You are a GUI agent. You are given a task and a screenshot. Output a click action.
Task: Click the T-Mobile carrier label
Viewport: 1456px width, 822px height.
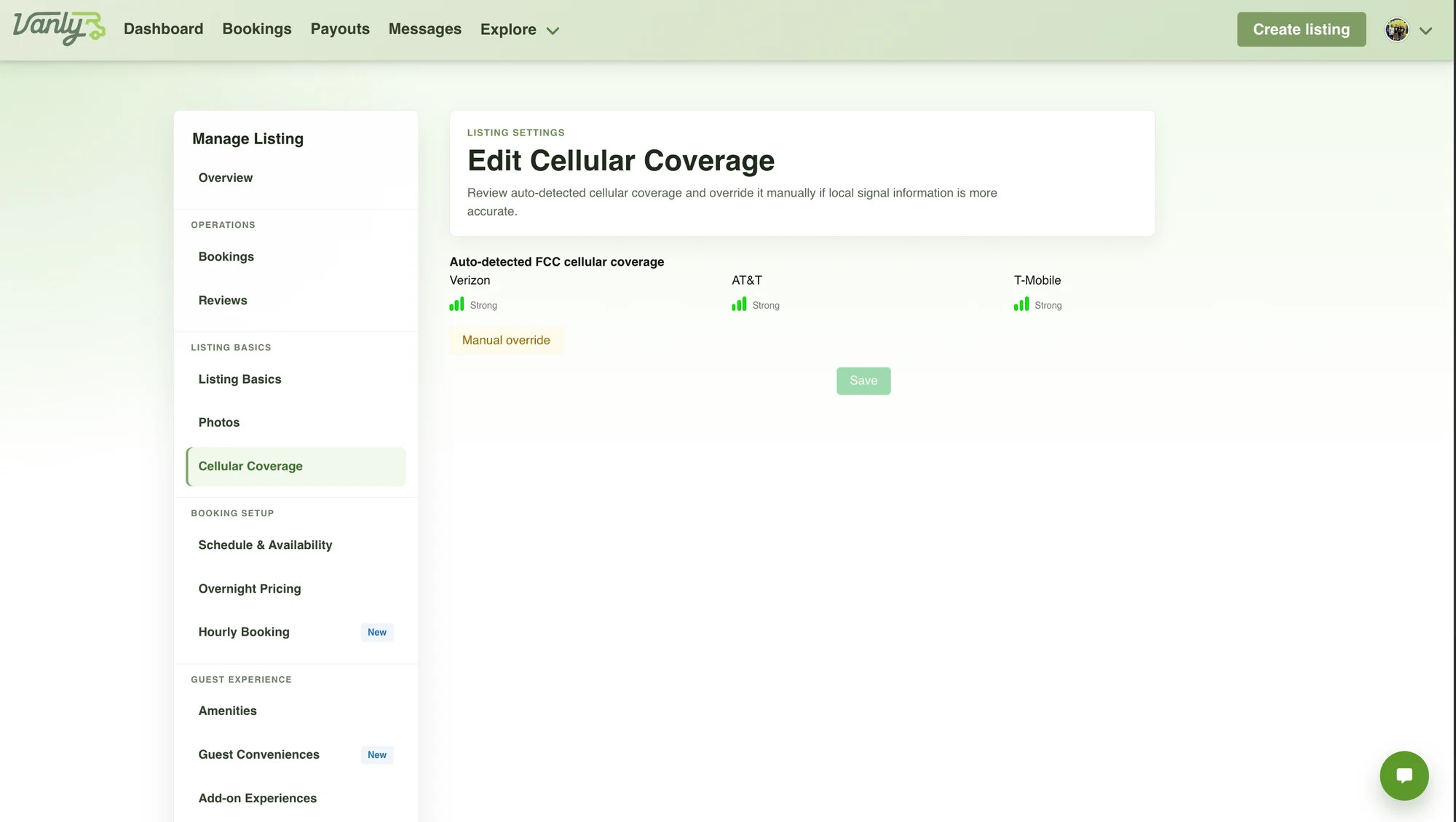coord(1037,280)
